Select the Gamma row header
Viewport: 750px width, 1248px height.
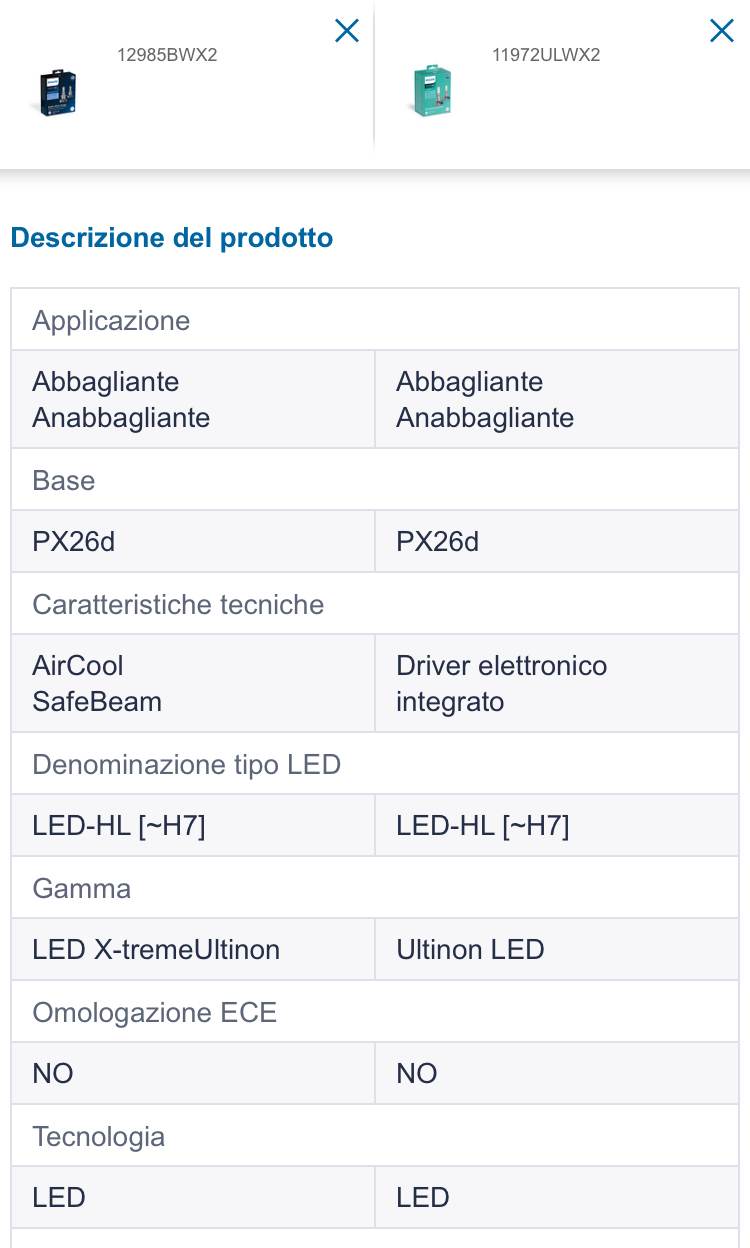[82, 889]
